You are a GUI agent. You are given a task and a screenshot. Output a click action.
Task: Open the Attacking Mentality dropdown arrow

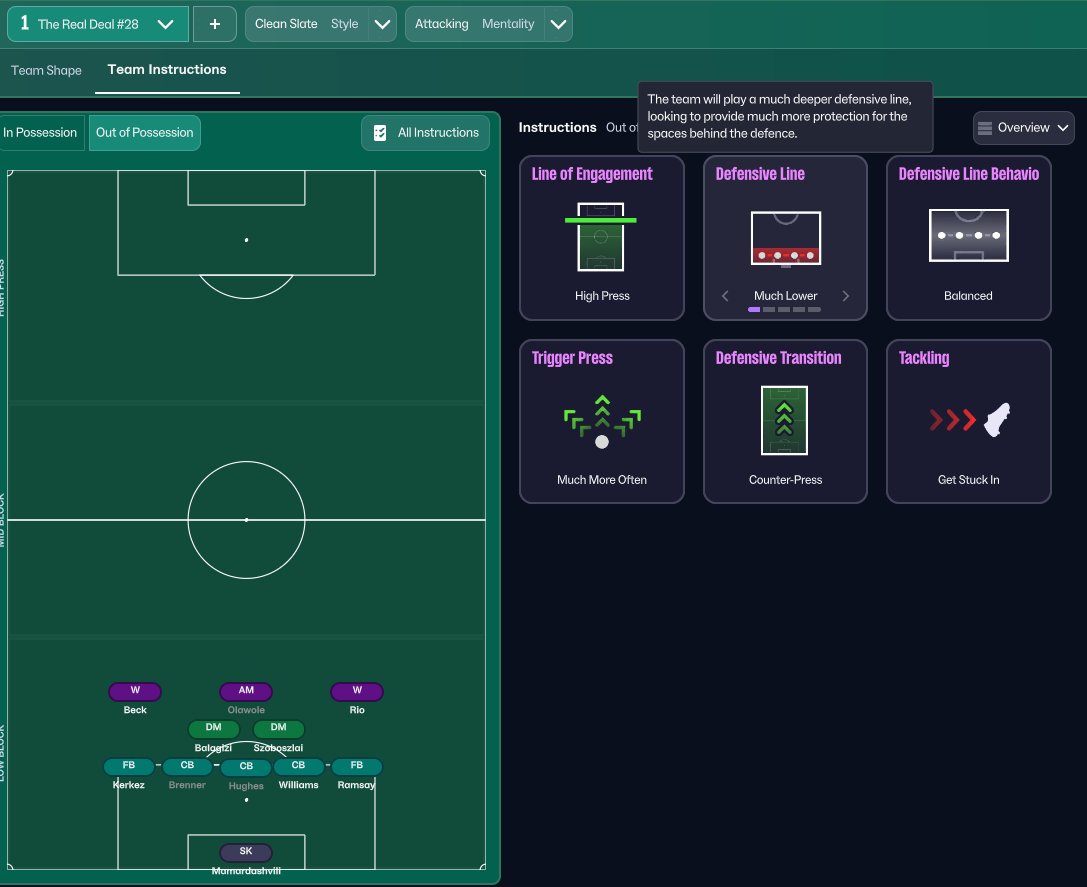point(559,24)
